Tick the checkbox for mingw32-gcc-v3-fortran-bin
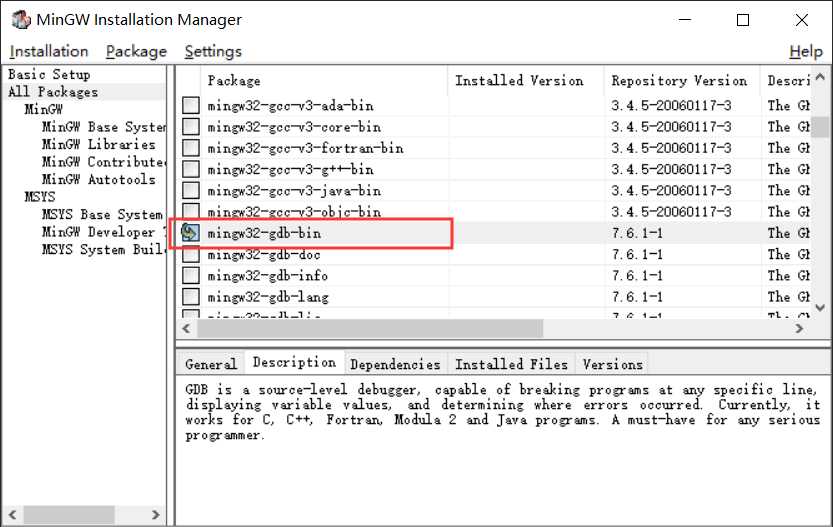Image resolution: width=833 pixels, height=527 pixels. 191,148
